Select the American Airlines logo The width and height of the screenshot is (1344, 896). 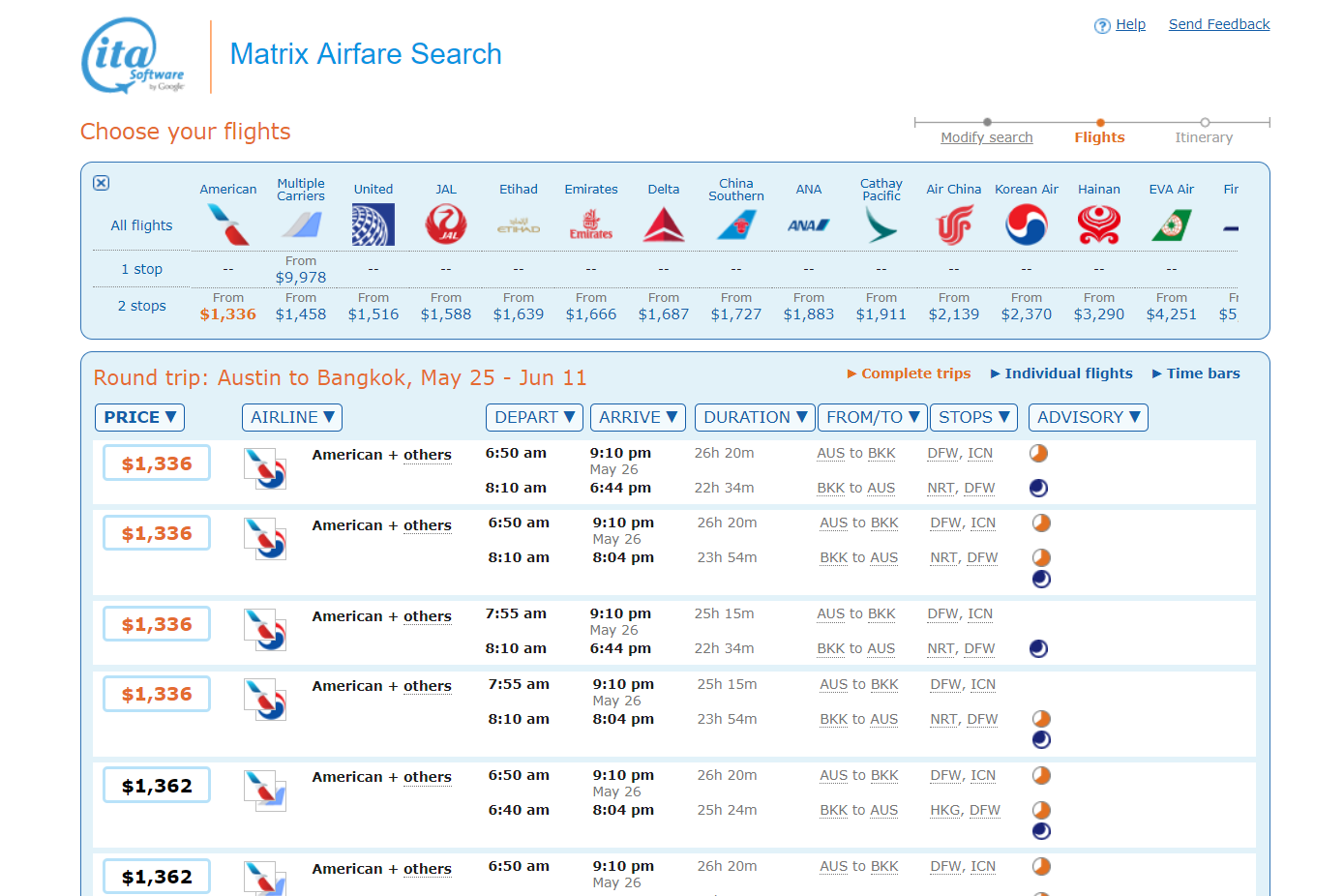[228, 225]
